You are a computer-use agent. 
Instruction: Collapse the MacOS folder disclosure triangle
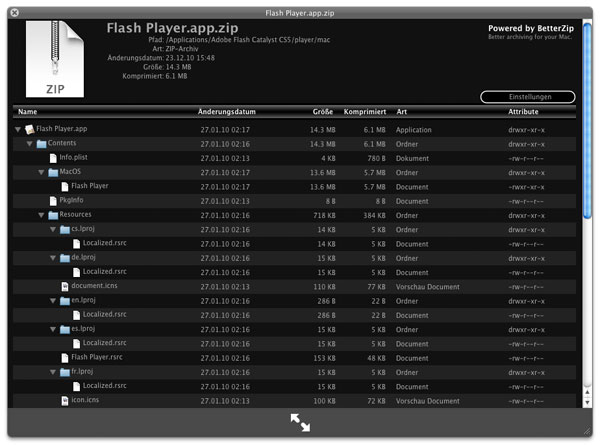[x=42, y=172]
